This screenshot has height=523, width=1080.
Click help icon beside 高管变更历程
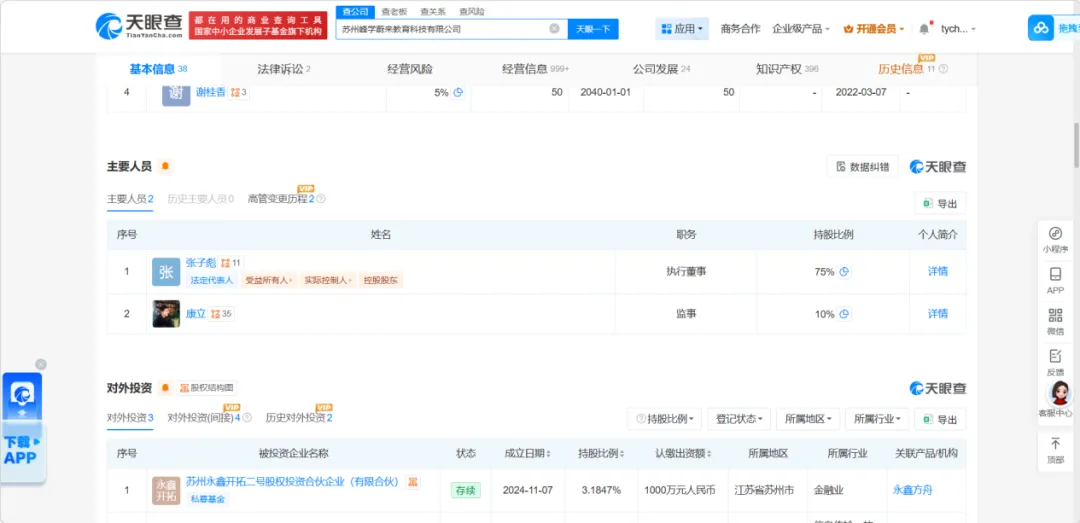[x=321, y=198]
